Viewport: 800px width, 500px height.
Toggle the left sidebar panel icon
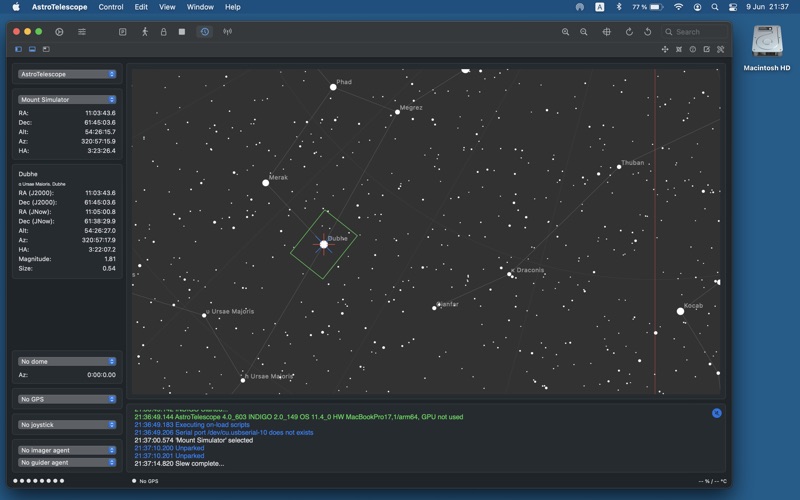pyautogui.click(x=18, y=49)
